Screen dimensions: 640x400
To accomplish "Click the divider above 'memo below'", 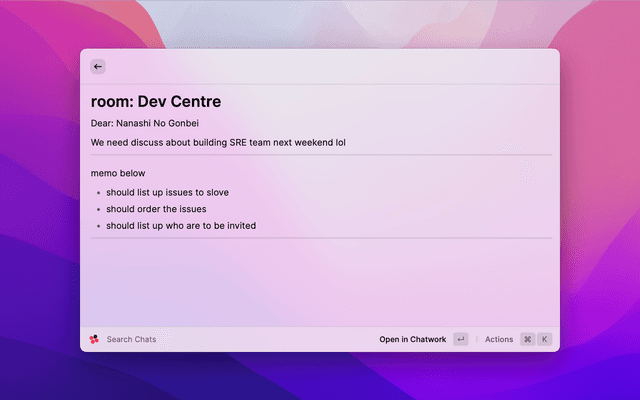I will 320,155.
